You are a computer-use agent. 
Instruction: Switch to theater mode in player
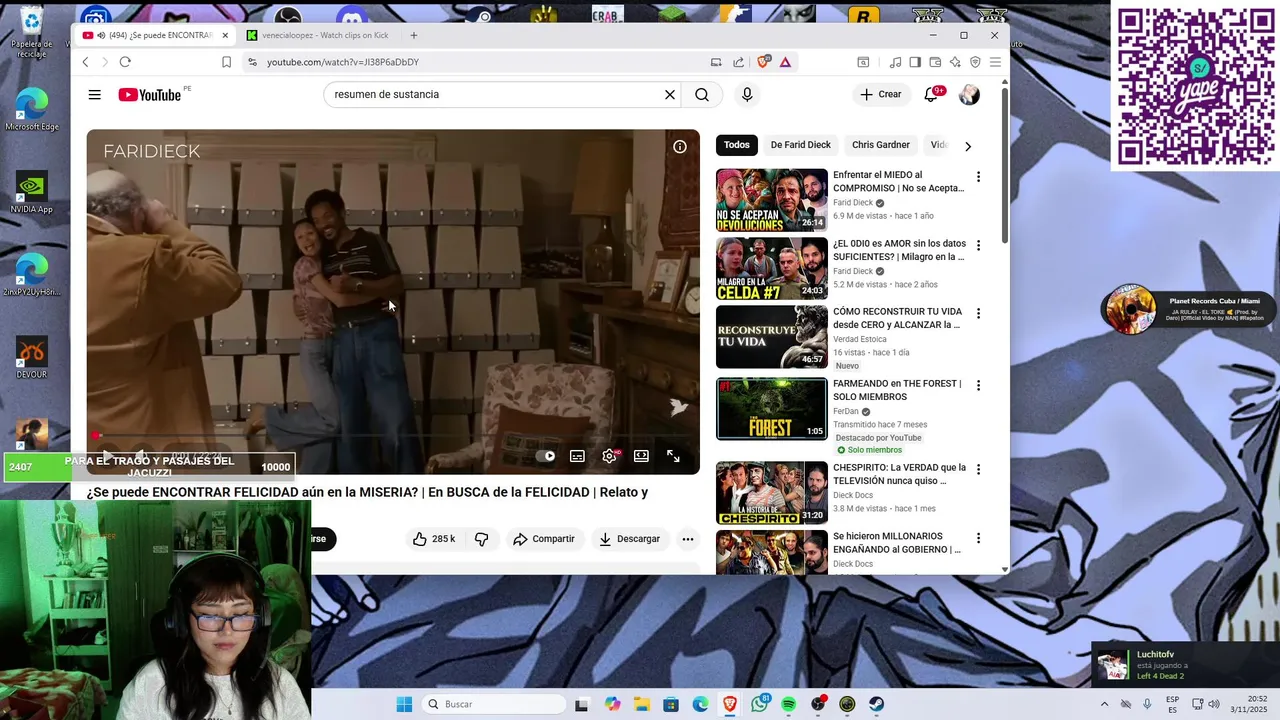pos(641,456)
